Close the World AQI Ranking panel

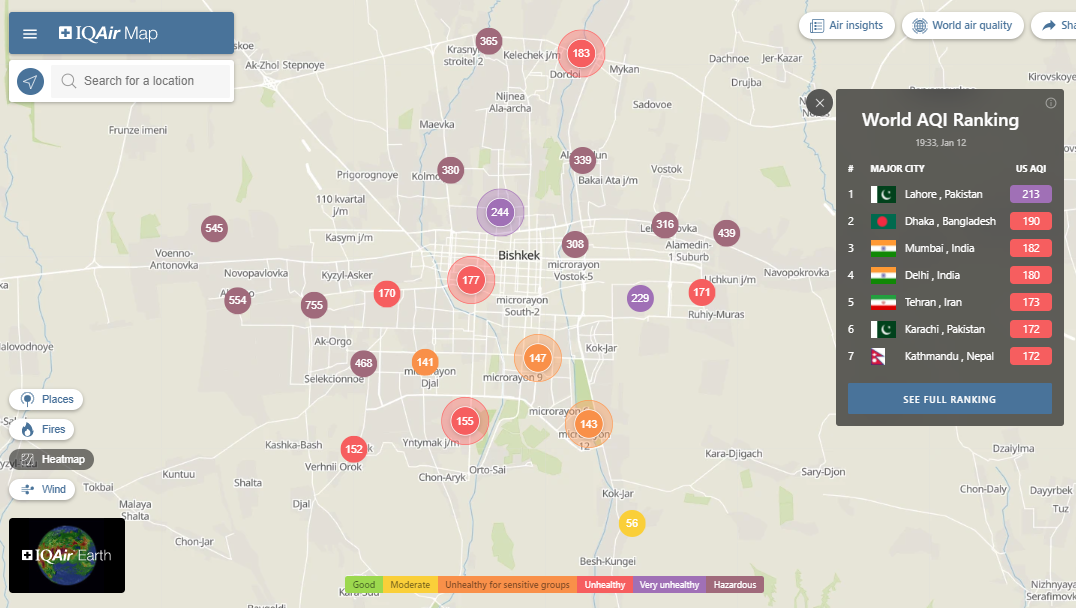click(819, 103)
